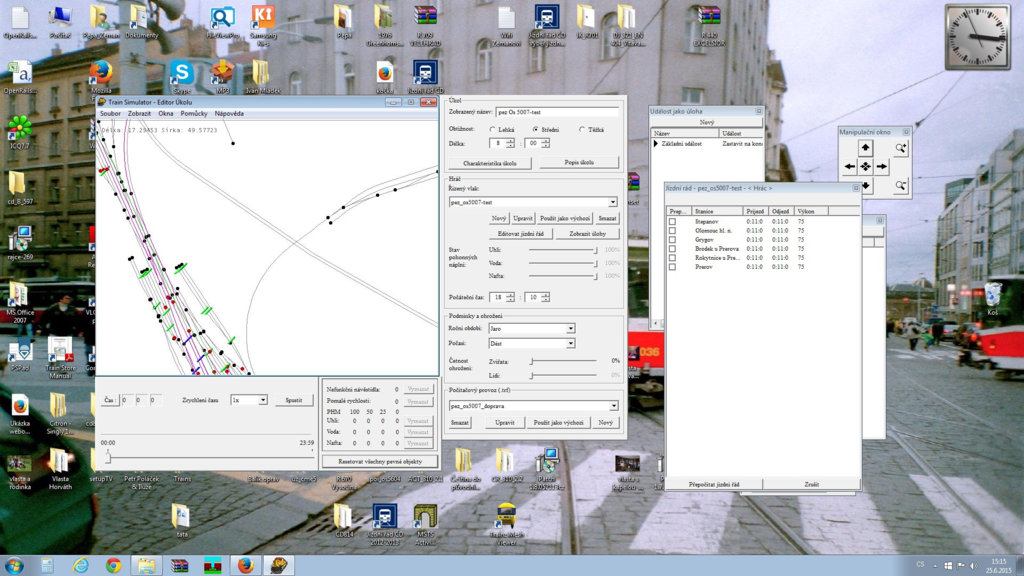1024x576 pixels.
Task: Tick the Prerov station checkbox
Action: [x=672, y=267]
